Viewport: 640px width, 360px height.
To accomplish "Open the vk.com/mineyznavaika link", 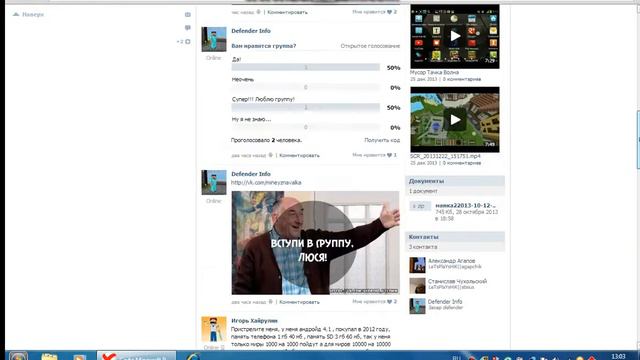I will click(x=266, y=182).
